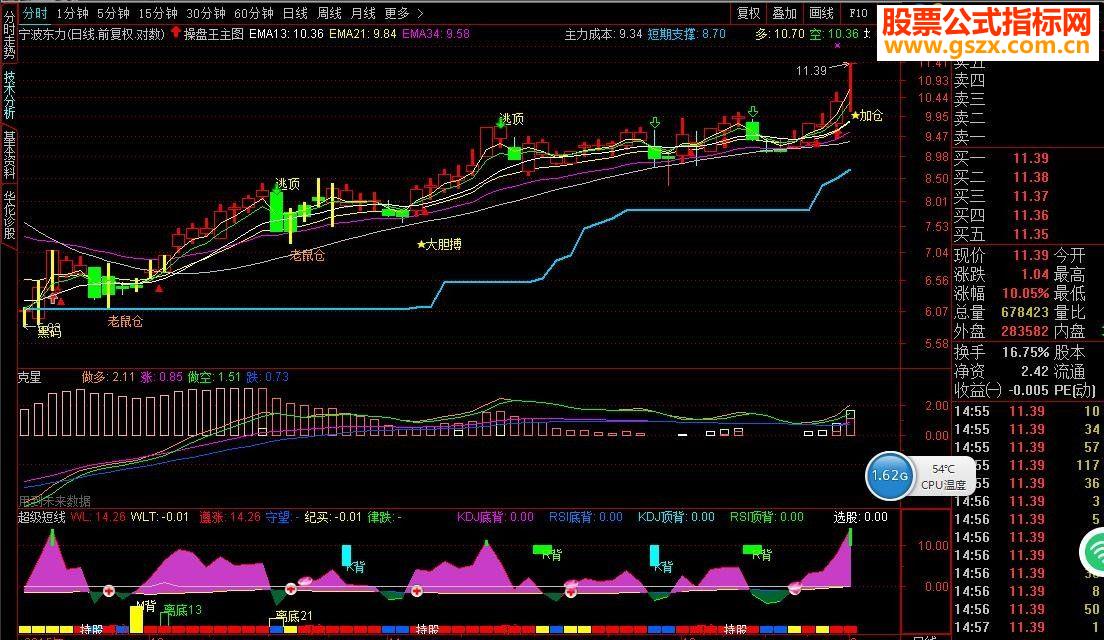
Task: Click the 股票公式指标网 website banner
Action: [987, 32]
